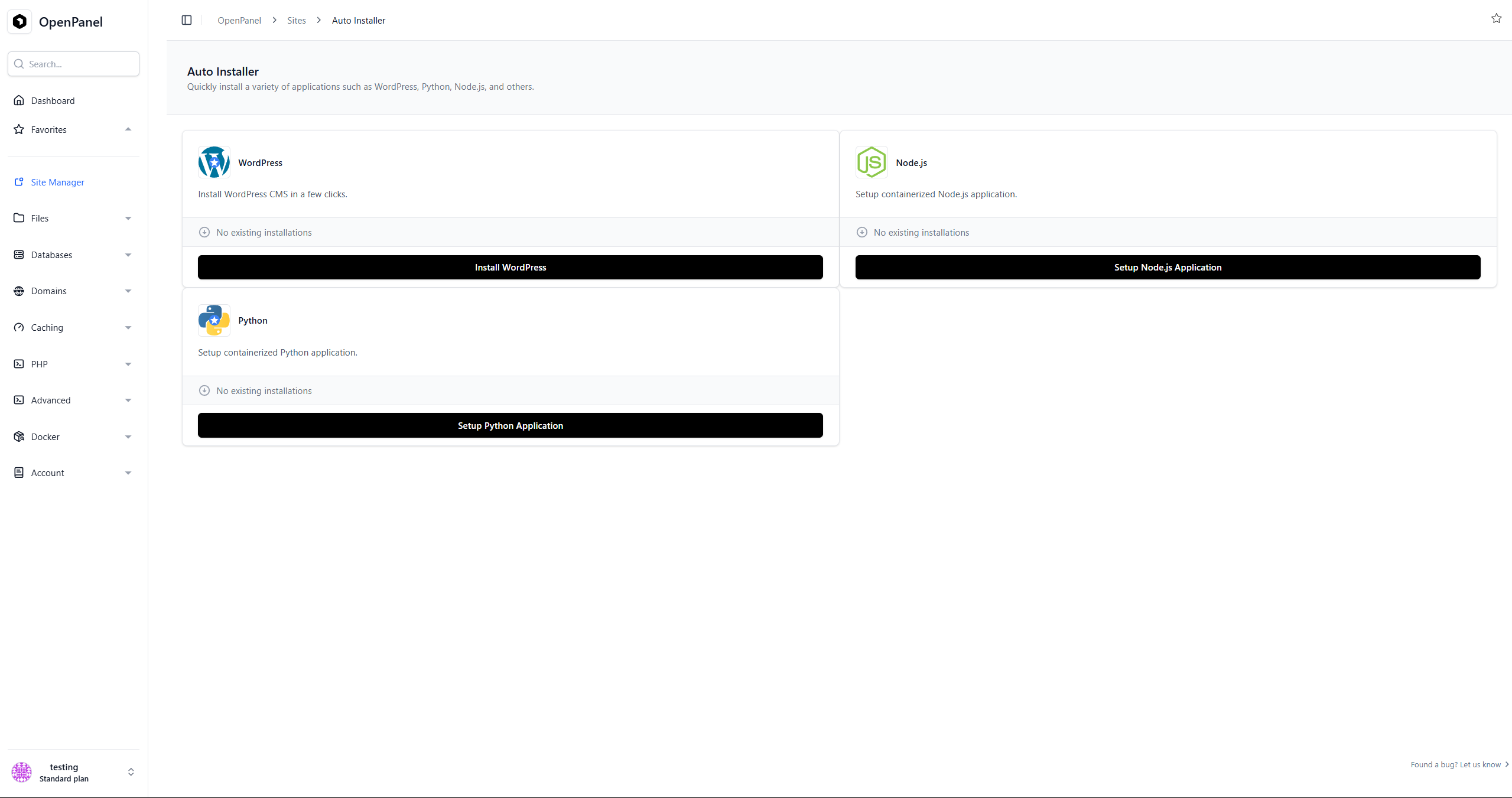Toggle the sidebar panel icon
This screenshot has width=1512, height=798.
187,20
